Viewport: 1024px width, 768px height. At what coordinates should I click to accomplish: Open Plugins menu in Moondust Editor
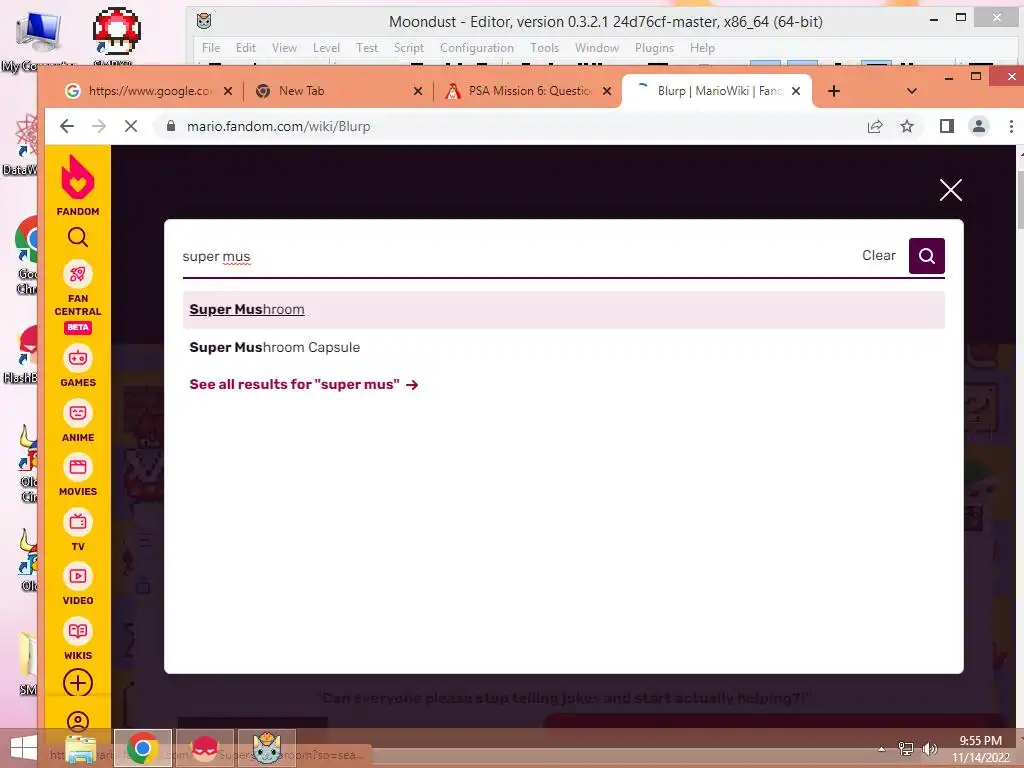[x=654, y=48]
